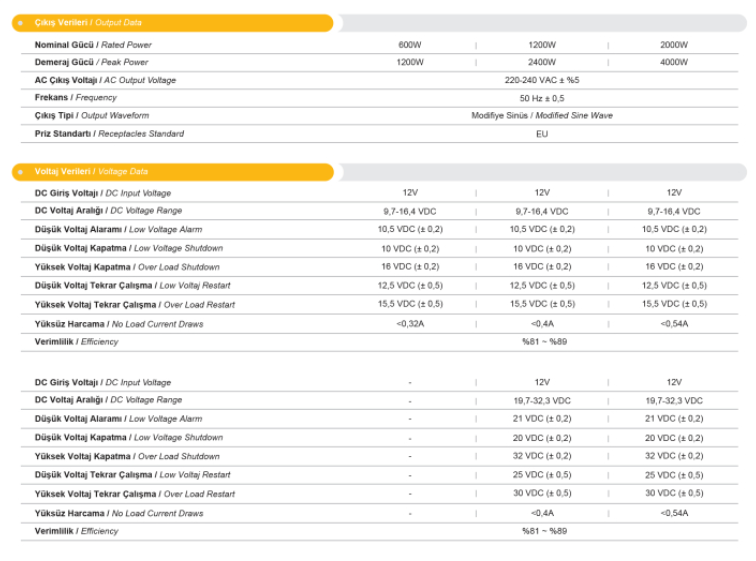This screenshot has width=756, height=561.
Task: Select the 50 Hz ± 0,5 value
Action: tap(541, 98)
